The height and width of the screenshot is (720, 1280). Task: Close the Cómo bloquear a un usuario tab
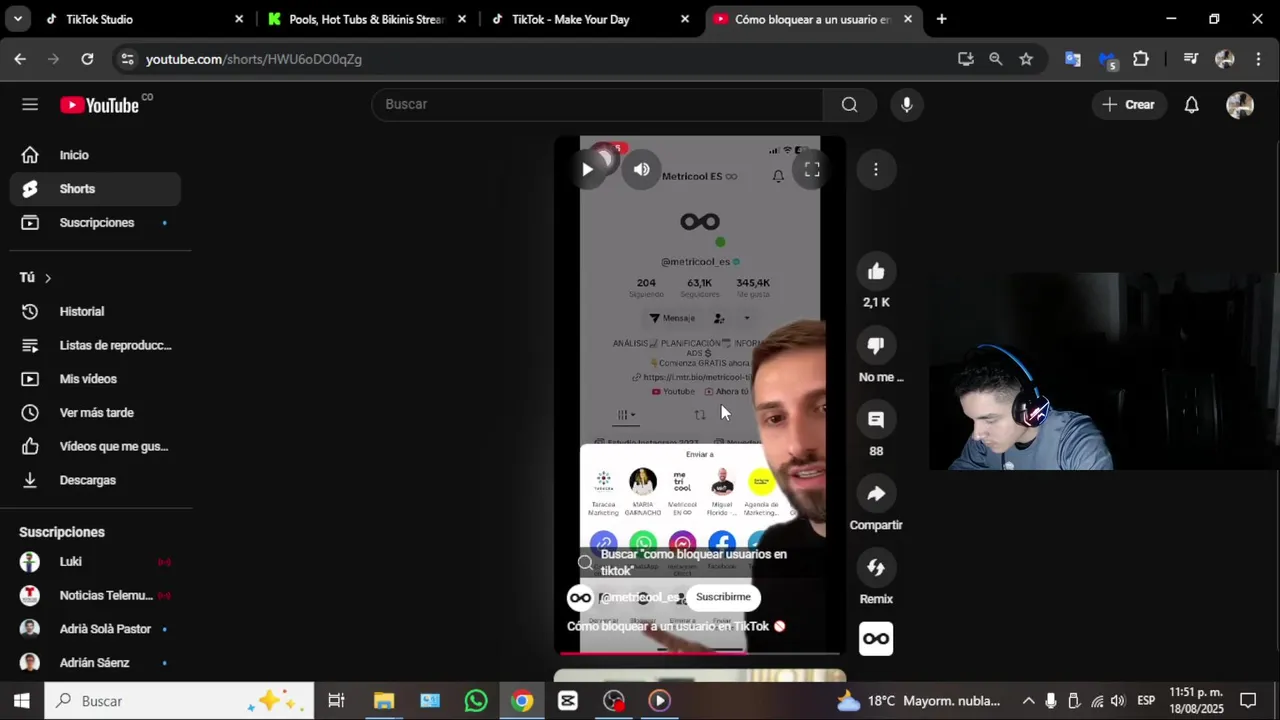click(907, 19)
